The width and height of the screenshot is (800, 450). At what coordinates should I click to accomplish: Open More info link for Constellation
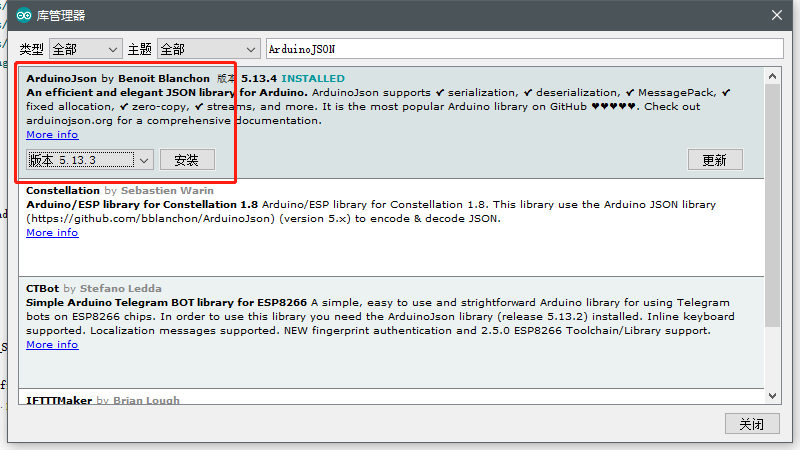(x=52, y=233)
